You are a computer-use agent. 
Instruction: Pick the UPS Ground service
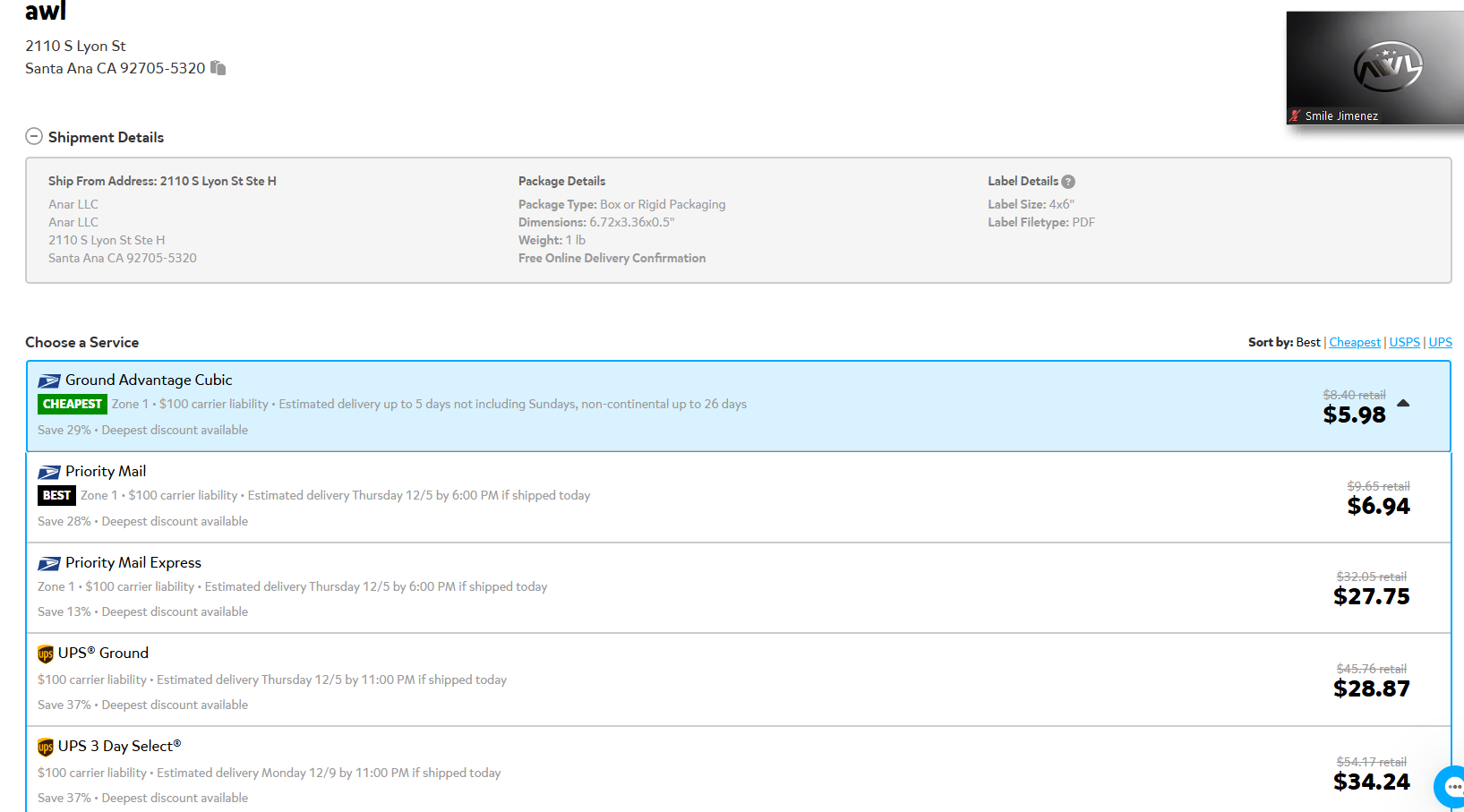click(x=739, y=680)
